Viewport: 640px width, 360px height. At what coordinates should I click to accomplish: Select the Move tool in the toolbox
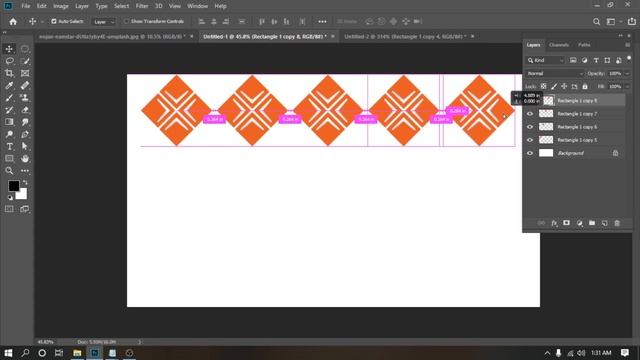click(x=9, y=49)
